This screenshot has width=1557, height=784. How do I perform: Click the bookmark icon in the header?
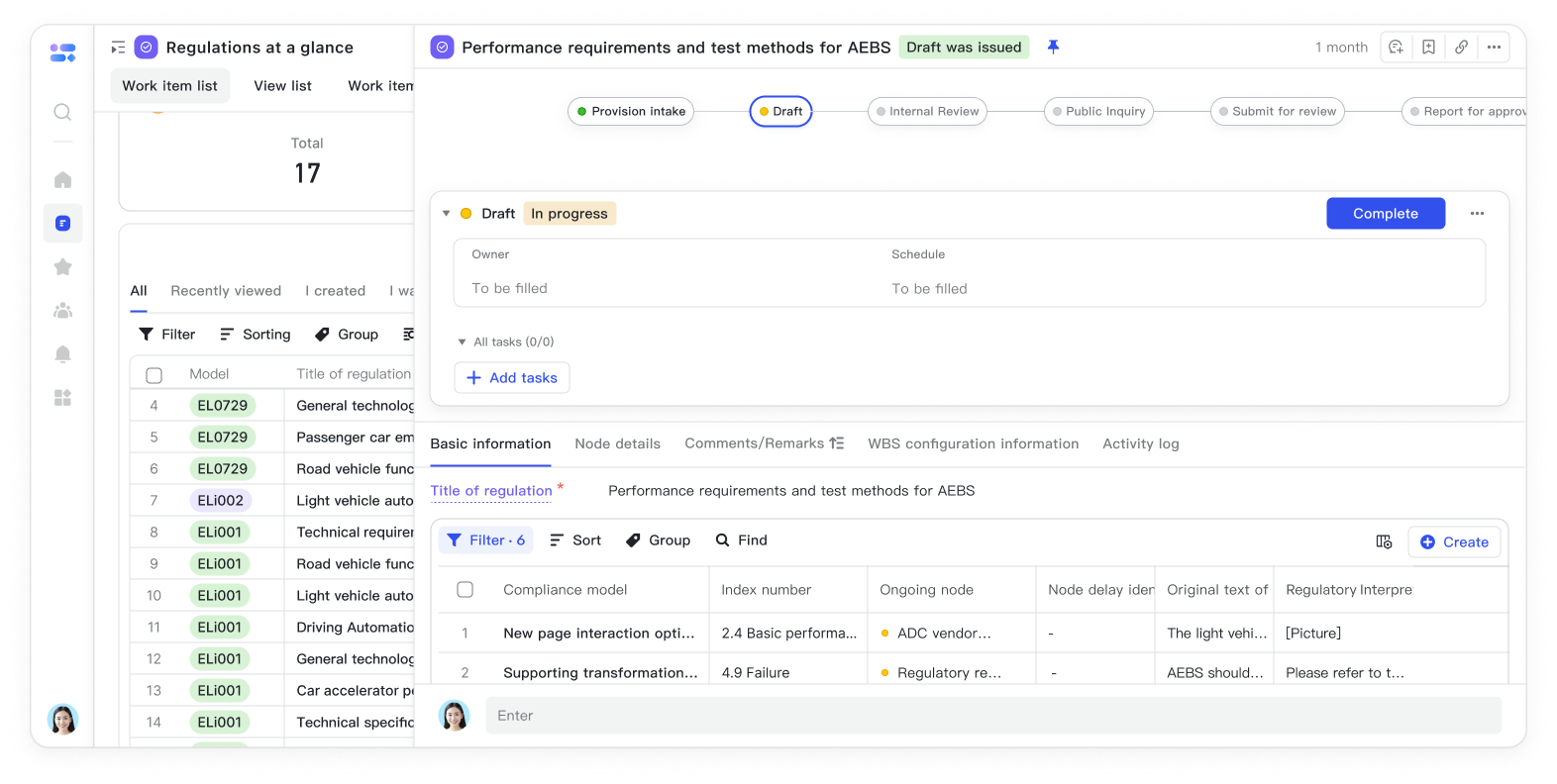[x=1428, y=48]
